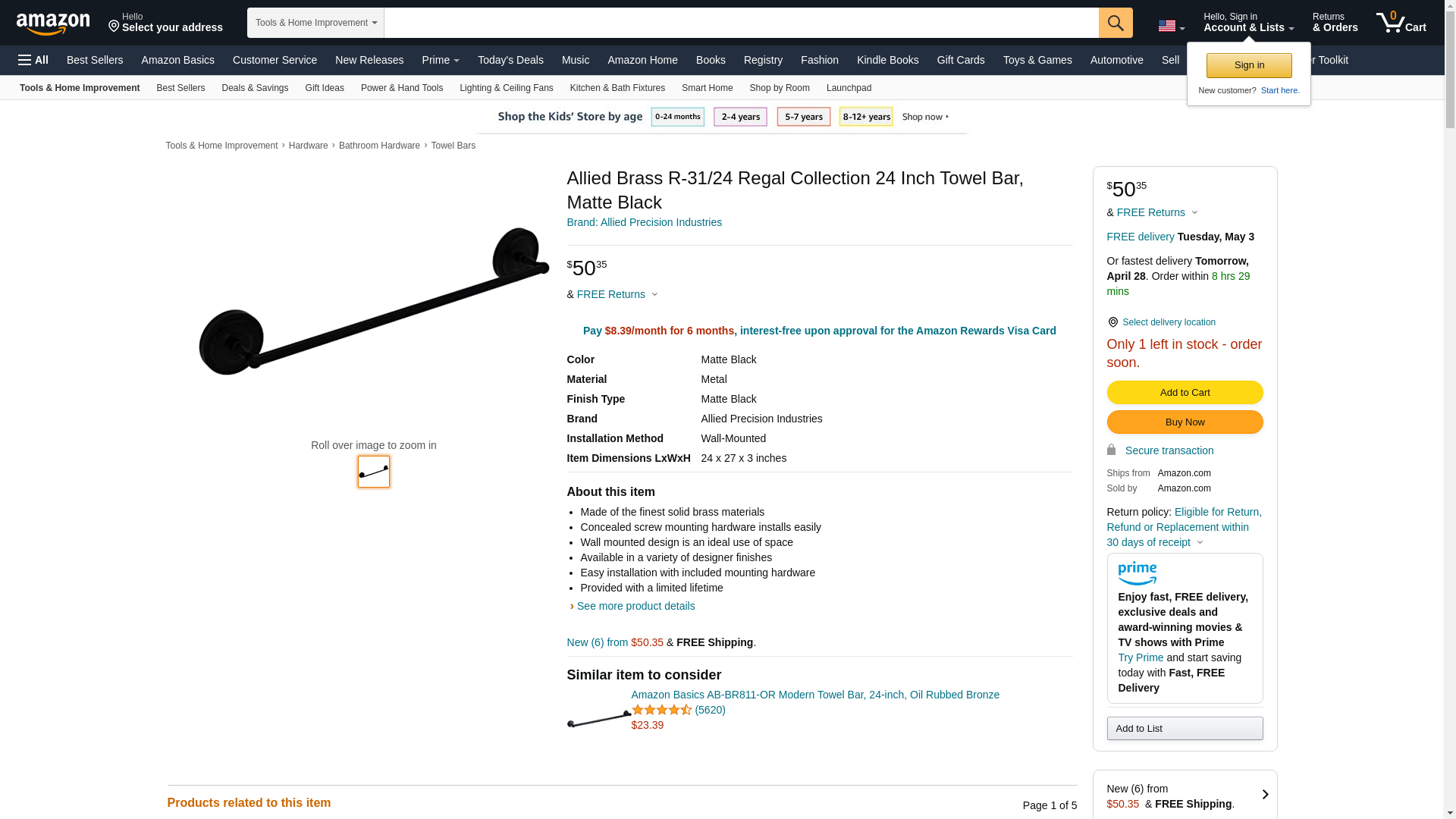
Task: Click the Buy Now button
Action: click(1185, 422)
